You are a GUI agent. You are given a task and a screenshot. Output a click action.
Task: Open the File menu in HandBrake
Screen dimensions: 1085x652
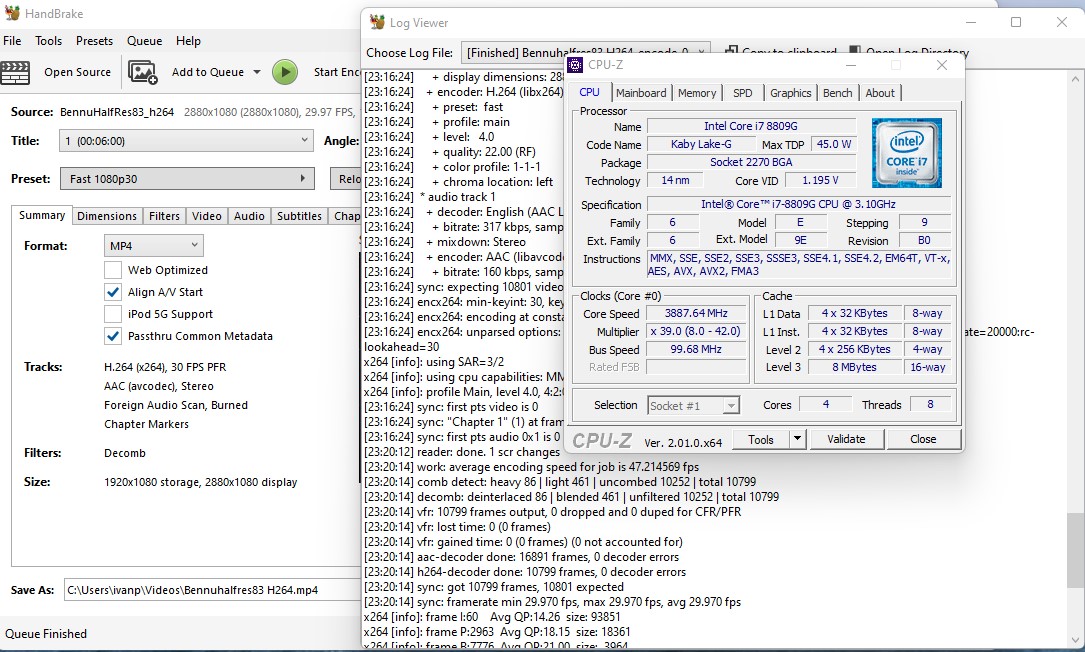click(12, 41)
